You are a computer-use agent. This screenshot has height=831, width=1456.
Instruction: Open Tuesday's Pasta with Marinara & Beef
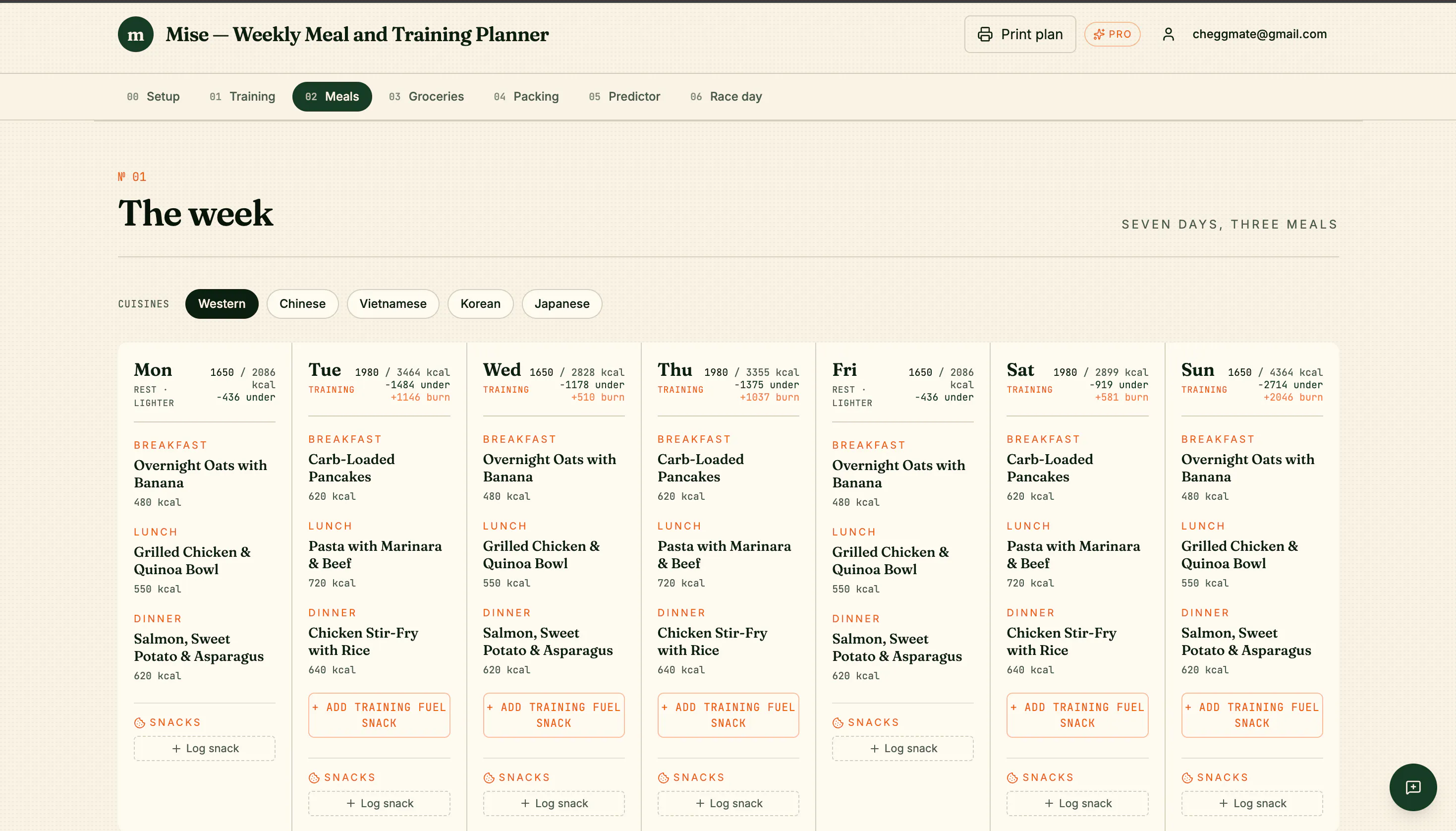tap(375, 555)
